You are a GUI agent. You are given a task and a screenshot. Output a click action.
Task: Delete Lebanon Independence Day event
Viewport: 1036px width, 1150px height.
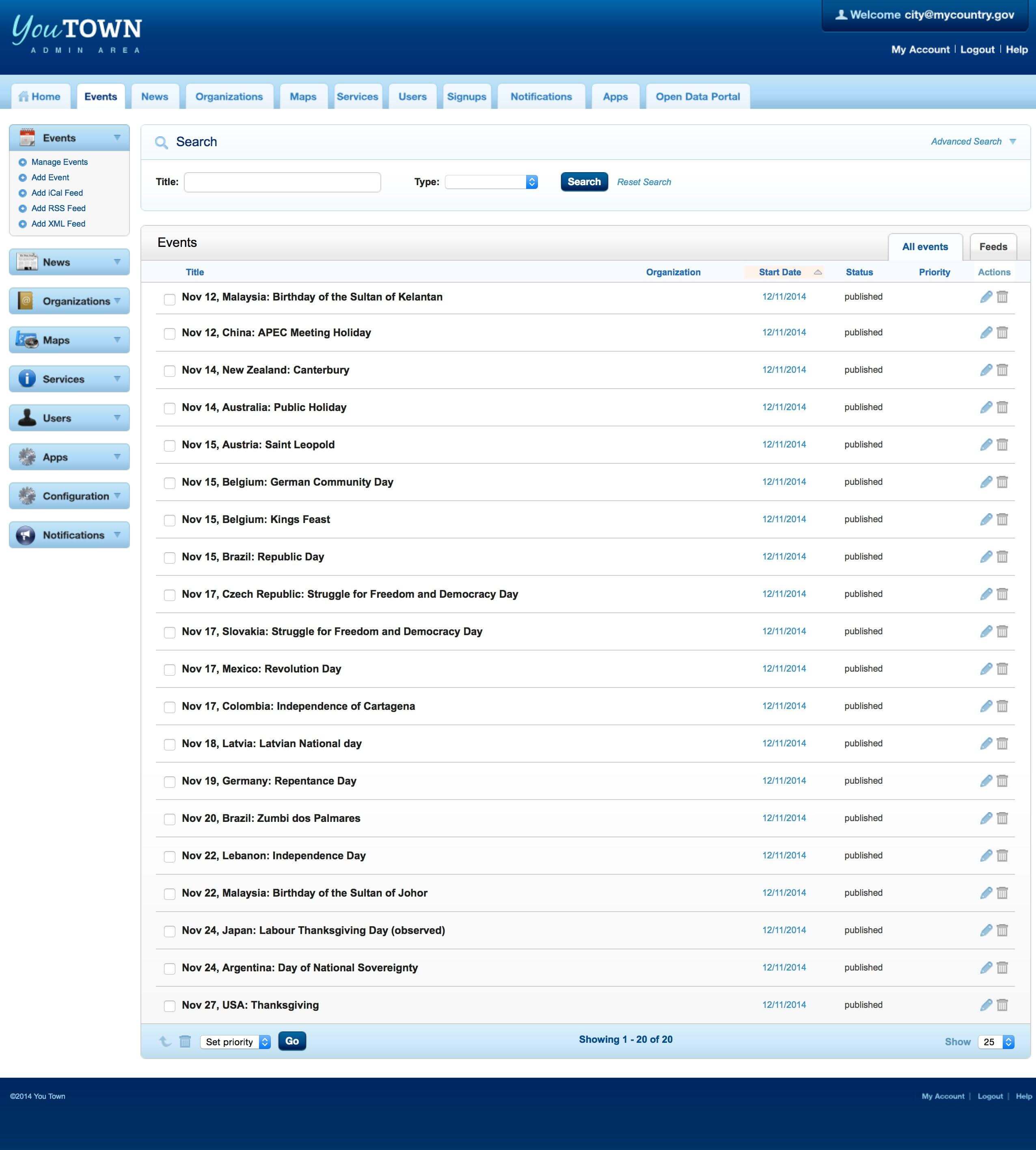[x=1002, y=856]
